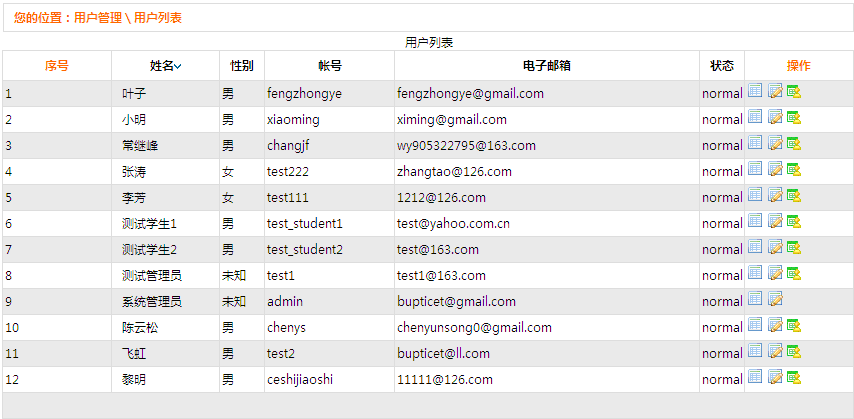Open edit icon for test_student1

(x=774, y=221)
